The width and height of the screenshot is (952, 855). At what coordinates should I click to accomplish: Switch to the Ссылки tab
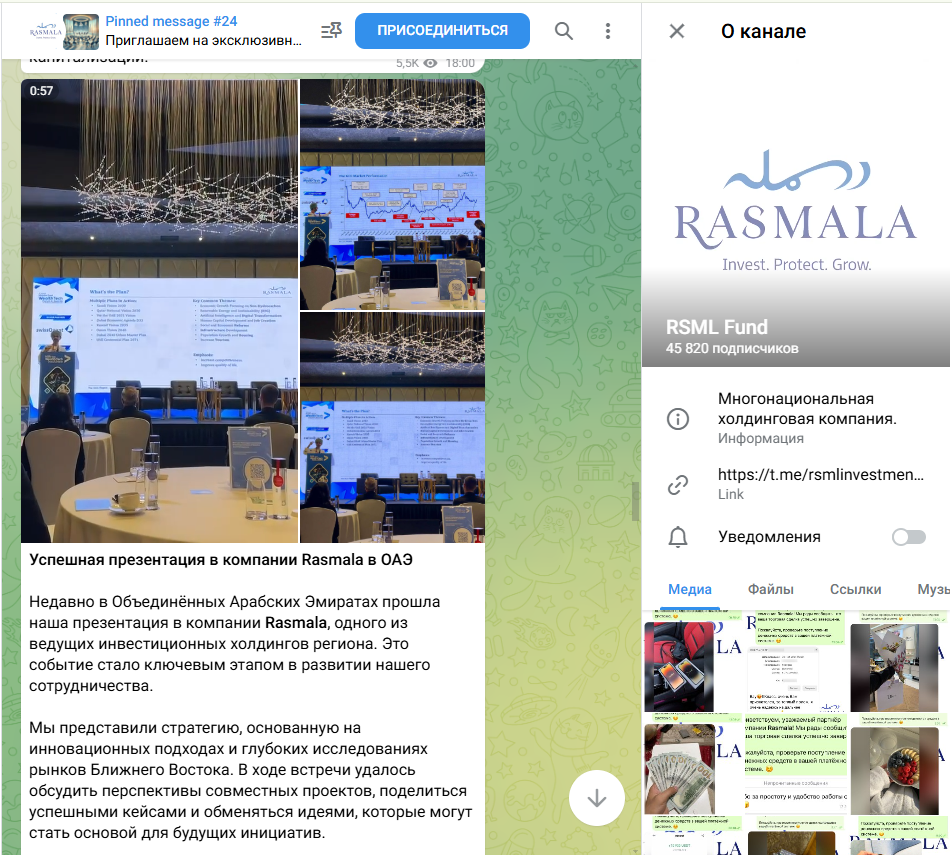coord(855,589)
